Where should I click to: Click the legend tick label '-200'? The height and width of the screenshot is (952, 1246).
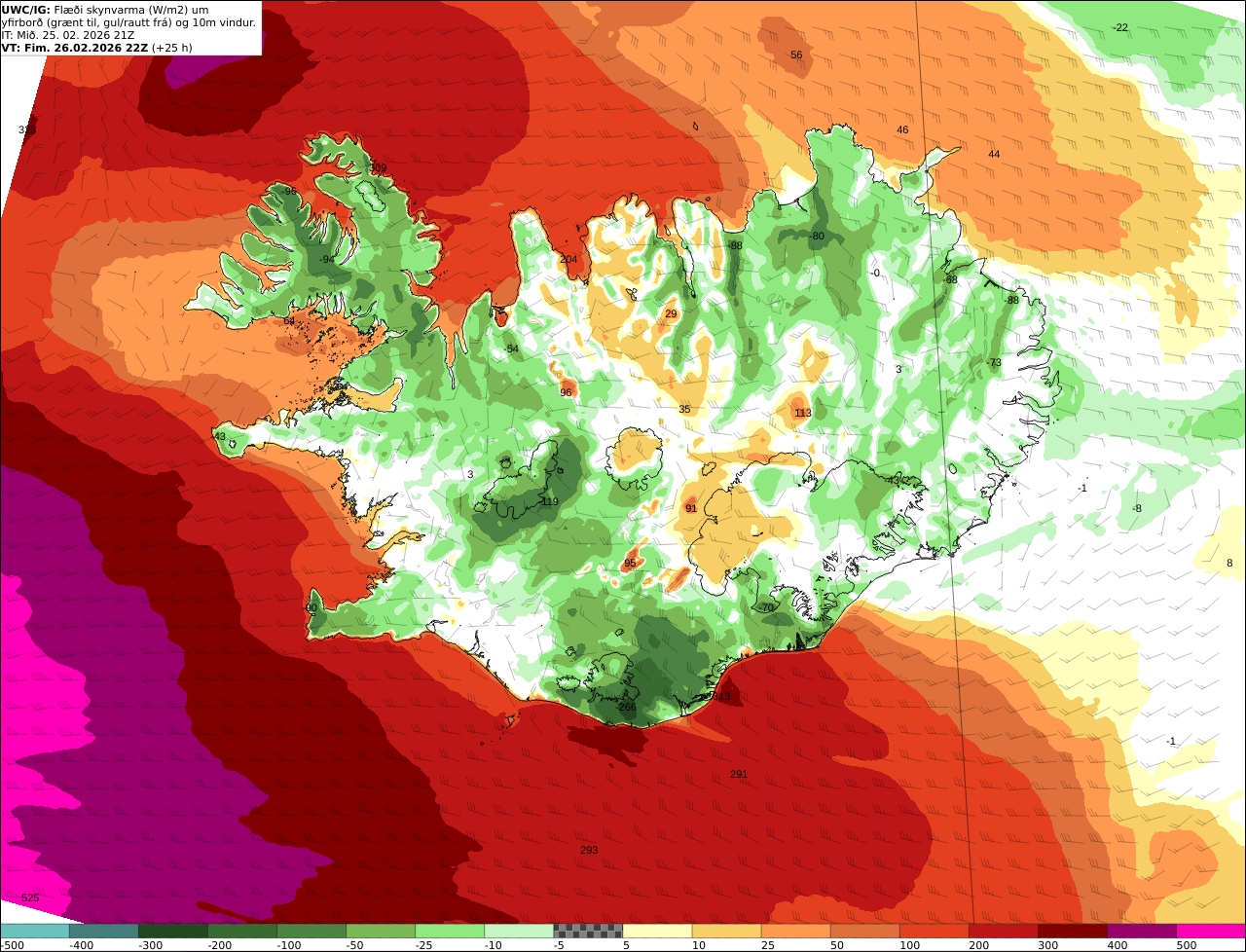point(219,945)
